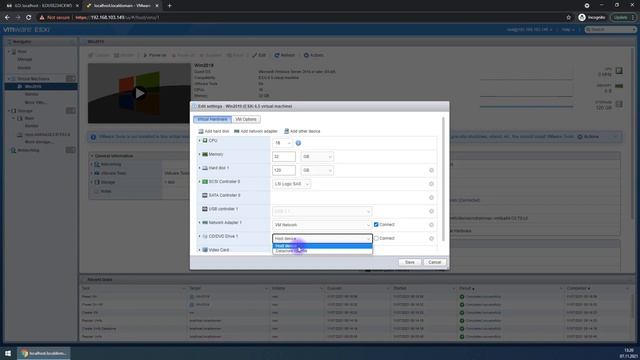This screenshot has height=360, width=640.
Task: Click the Edit pencil toolbar button
Action: (x=259, y=55)
